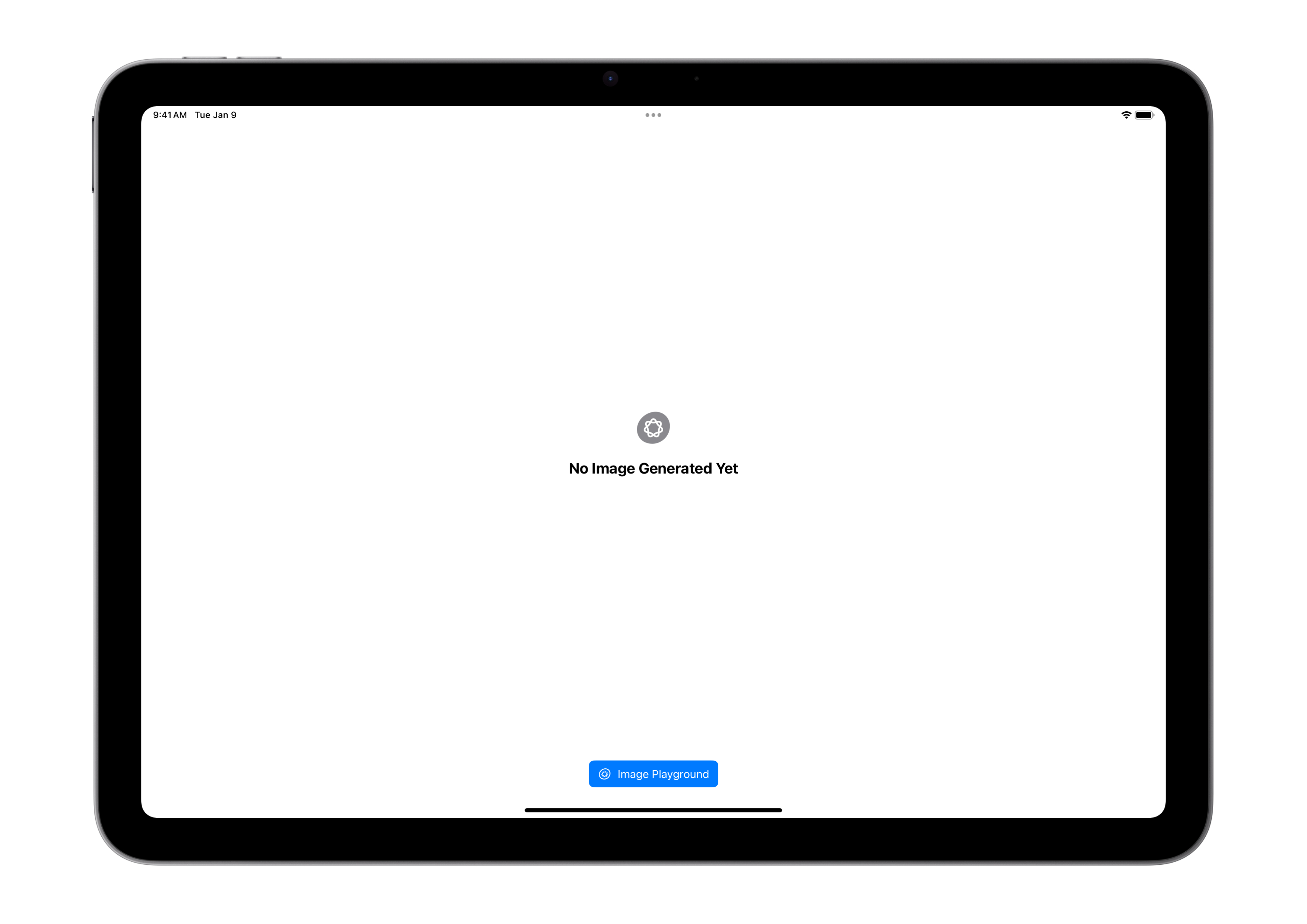Screen dimensions: 1307x924
Task: Tap the Image Playground icon
Action: (604, 773)
